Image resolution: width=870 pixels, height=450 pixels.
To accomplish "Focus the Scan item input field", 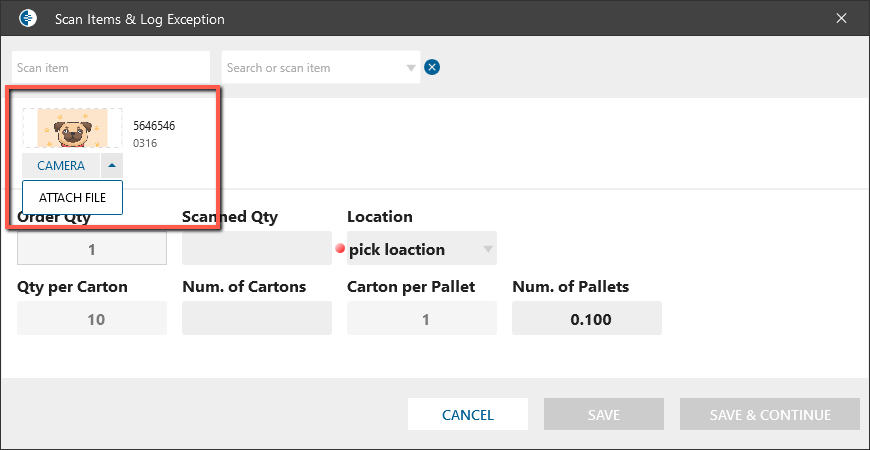I will (x=110, y=68).
